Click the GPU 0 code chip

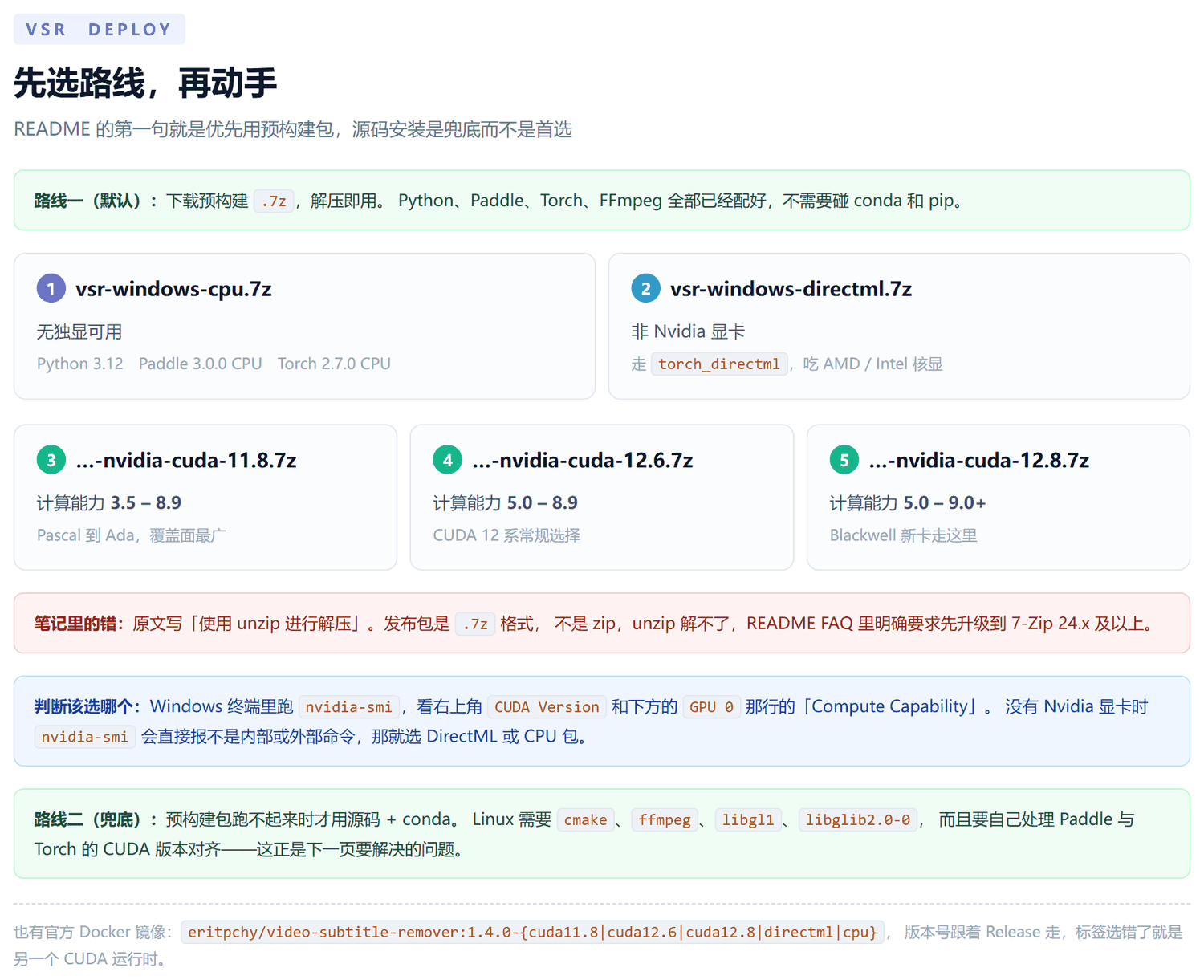click(712, 707)
